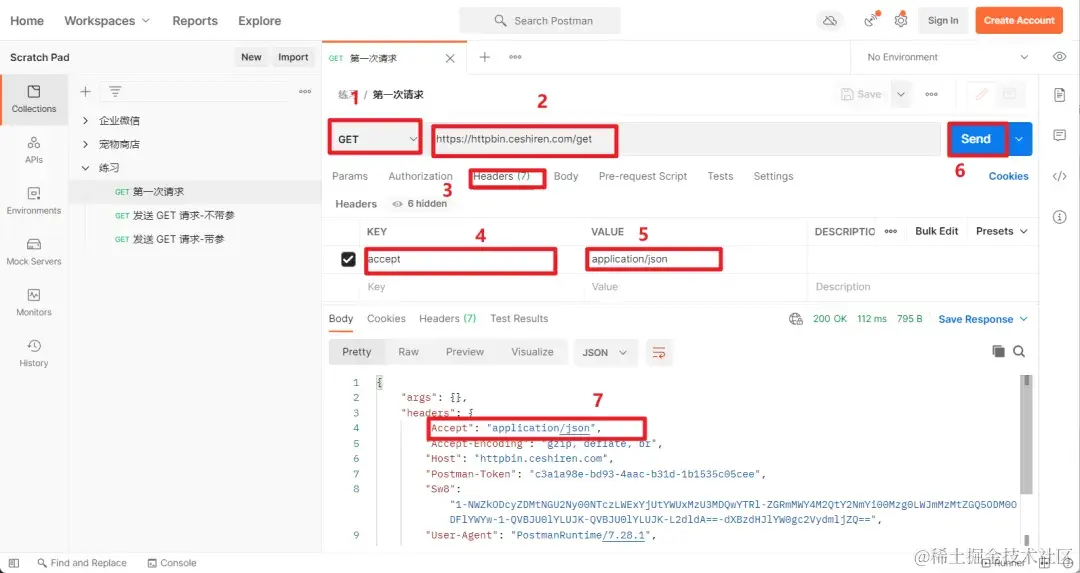The image size is (1080, 573).
Task: Open the Environments sidebar panel
Action: (x=34, y=201)
